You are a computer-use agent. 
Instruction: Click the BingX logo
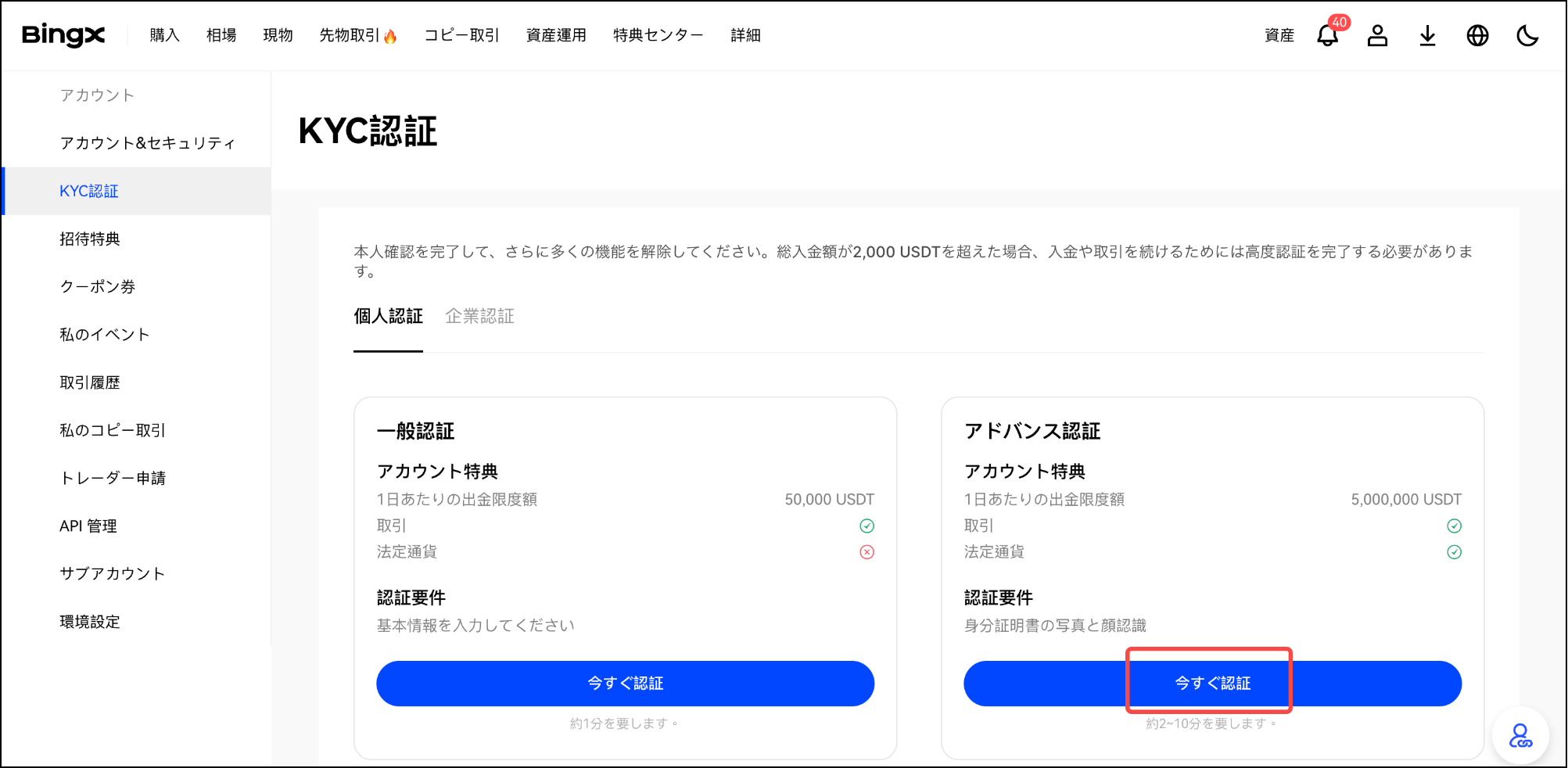[63, 35]
